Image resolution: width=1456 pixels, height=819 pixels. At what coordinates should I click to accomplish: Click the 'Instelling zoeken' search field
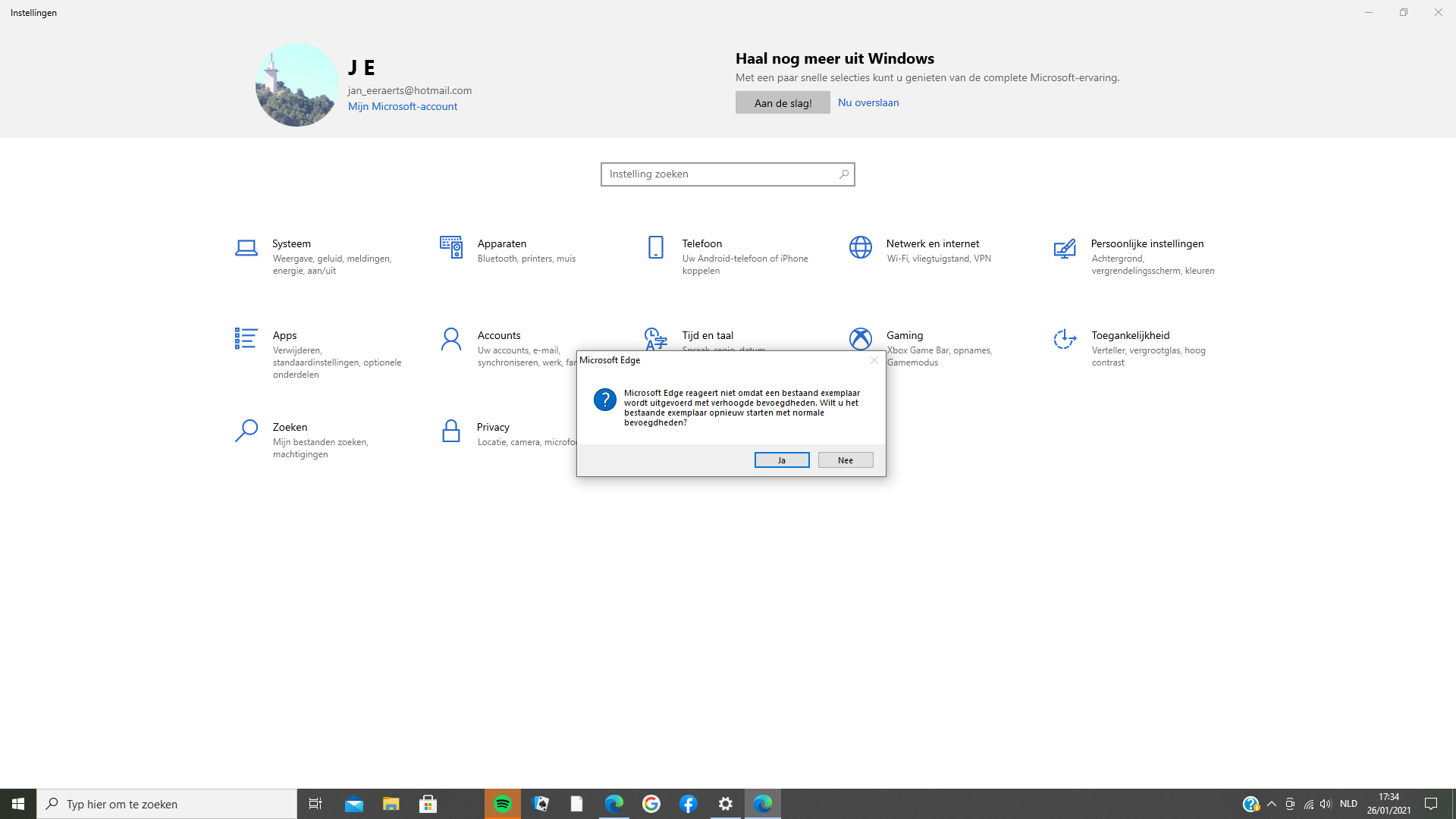(720, 174)
